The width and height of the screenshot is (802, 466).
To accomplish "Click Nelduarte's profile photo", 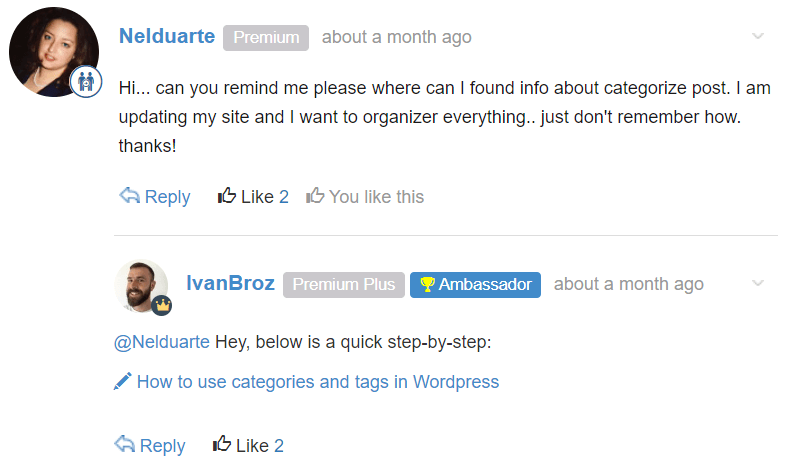I will pyautogui.click(x=54, y=52).
